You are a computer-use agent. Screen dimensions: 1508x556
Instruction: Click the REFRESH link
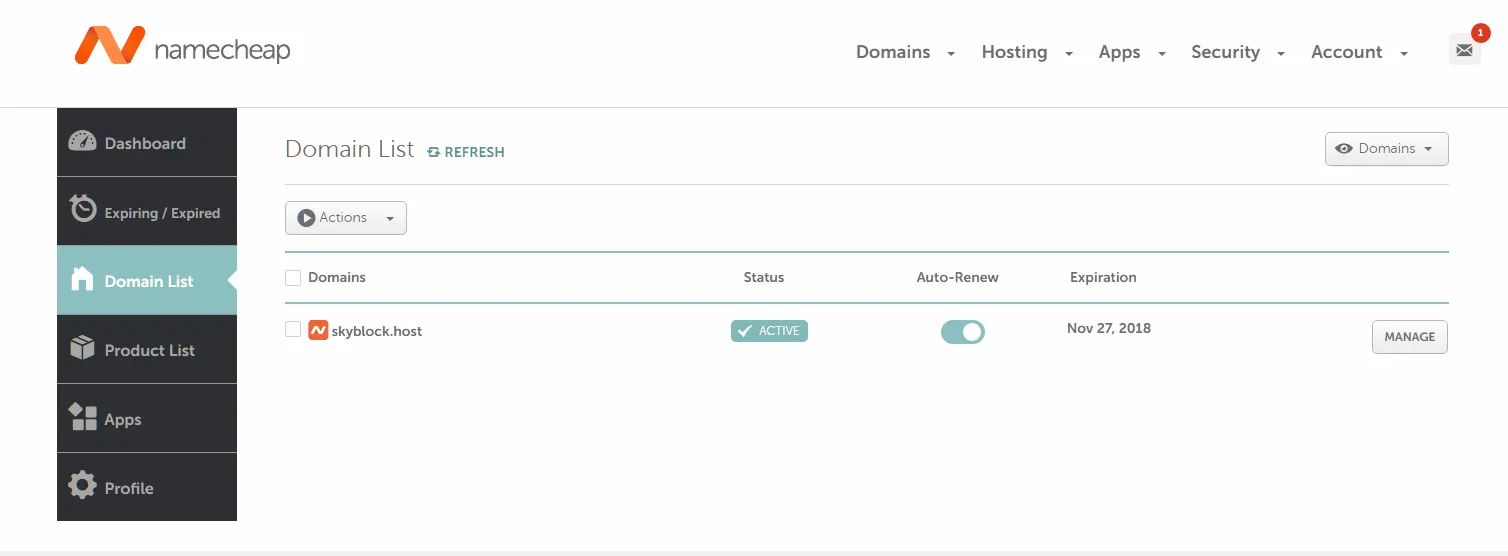tap(466, 152)
